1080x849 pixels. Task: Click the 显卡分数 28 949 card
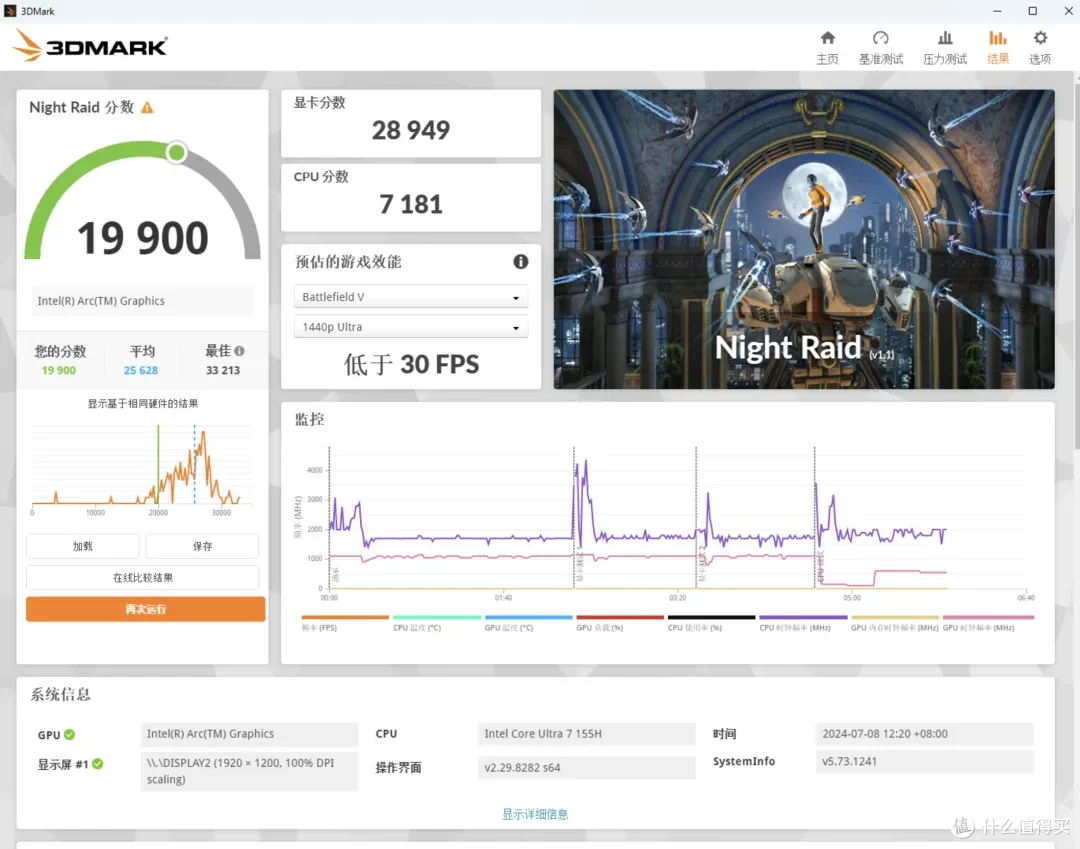pyautogui.click(x=411, y=123)
